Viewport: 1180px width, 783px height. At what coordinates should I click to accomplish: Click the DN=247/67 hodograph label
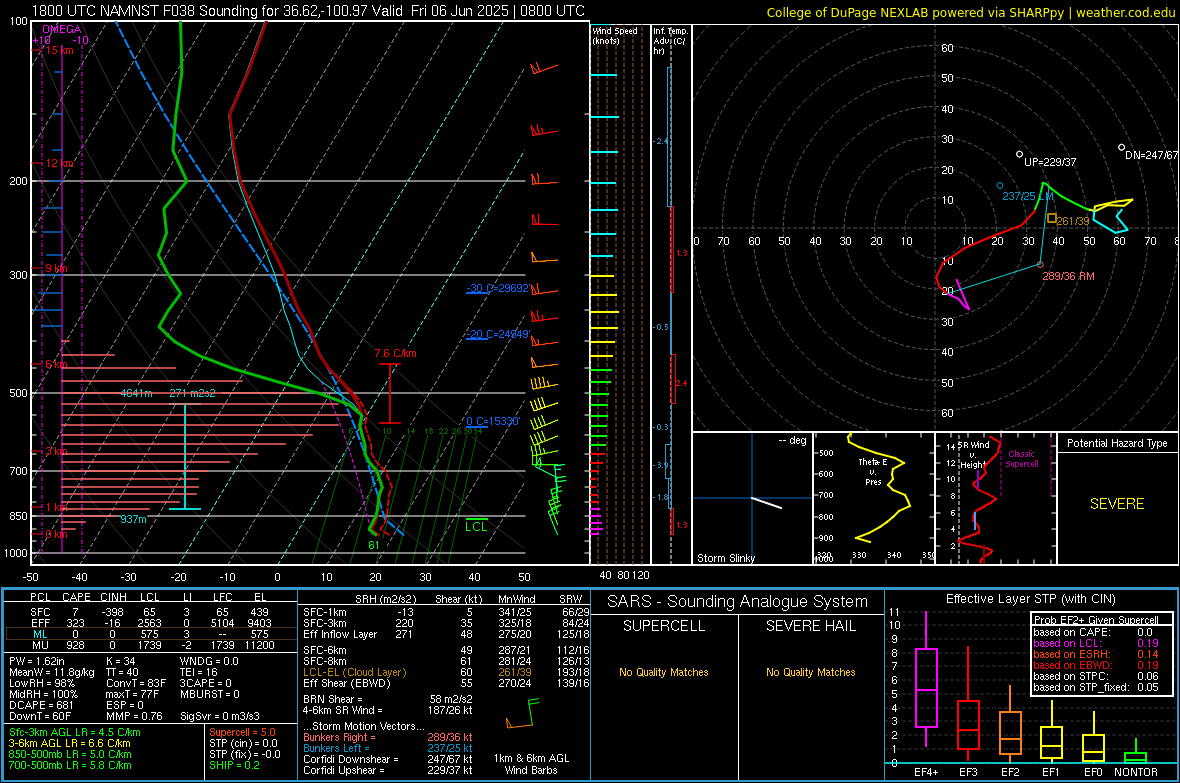(1151, 155)
